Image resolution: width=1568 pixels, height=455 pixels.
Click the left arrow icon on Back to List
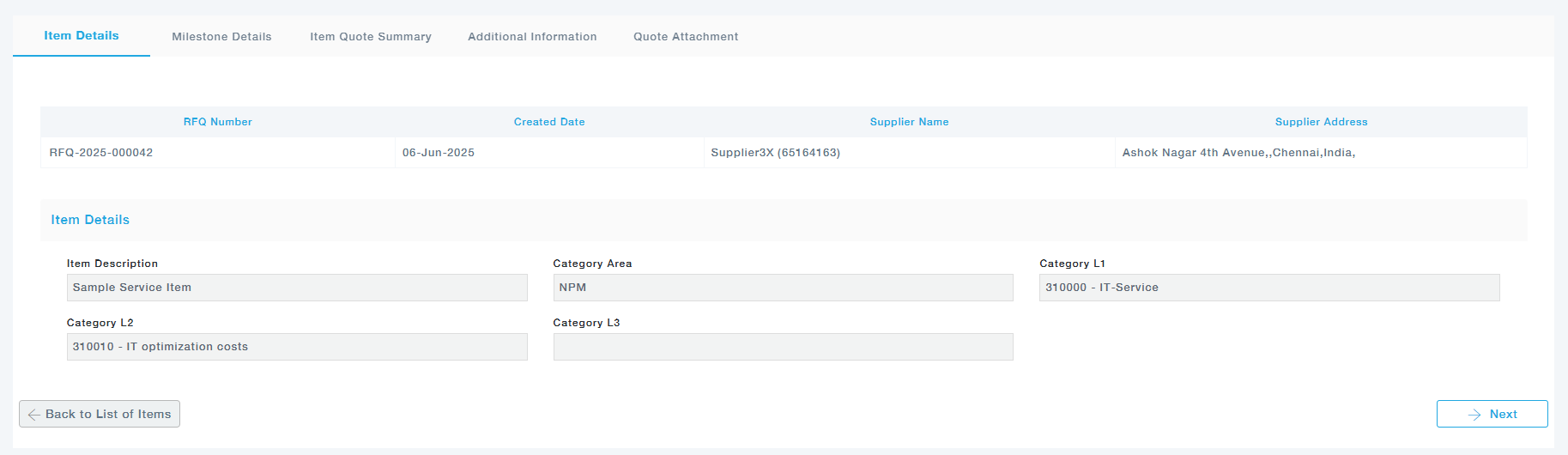(34, 415)
